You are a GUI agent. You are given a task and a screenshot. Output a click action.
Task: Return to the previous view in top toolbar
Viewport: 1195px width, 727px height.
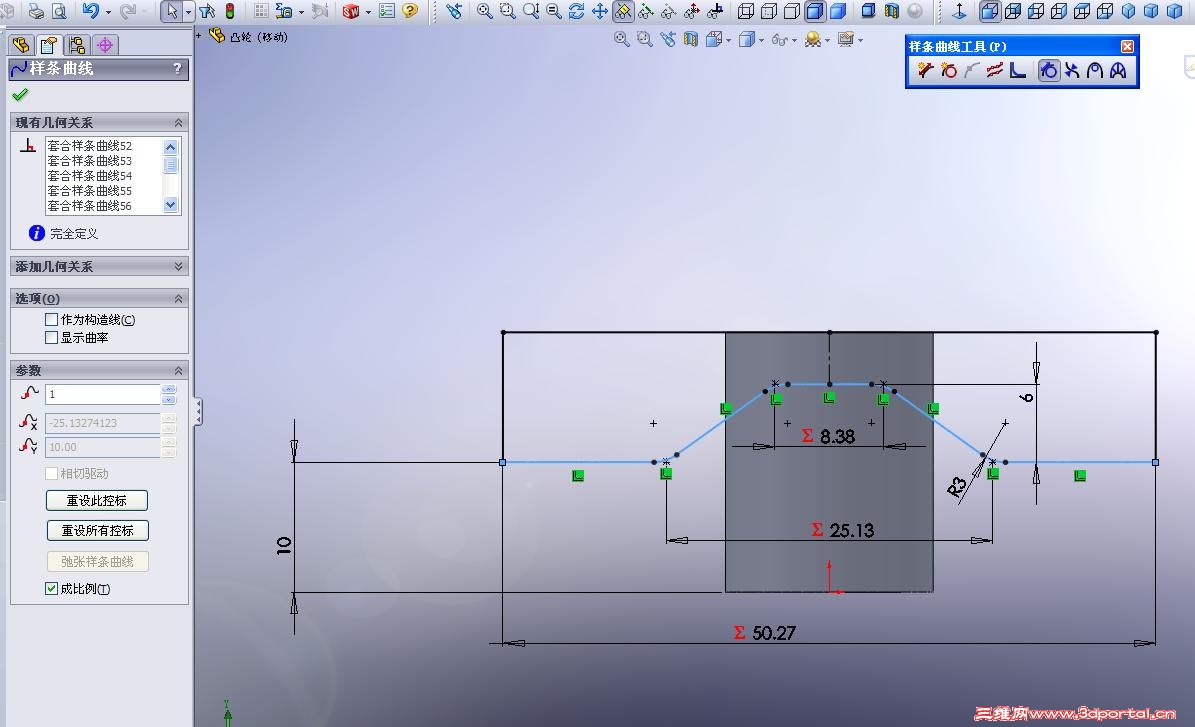(454, 11)
